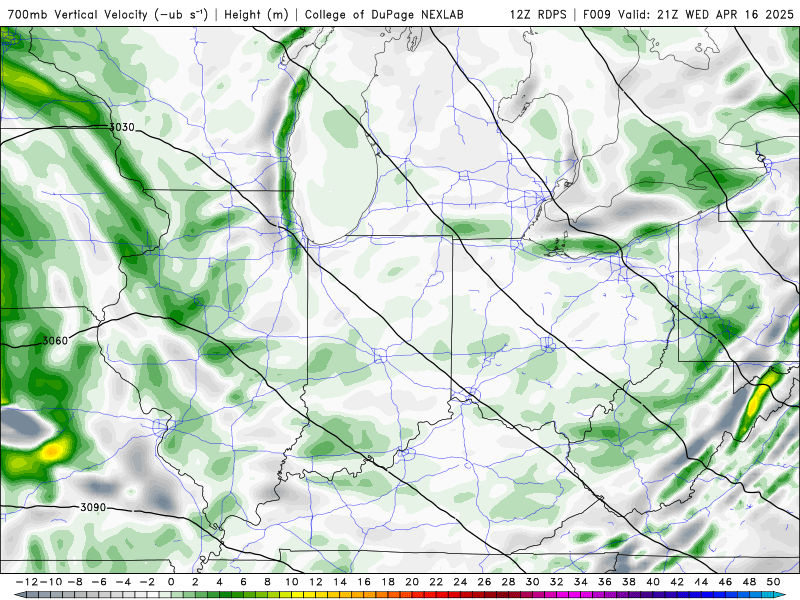Click the 48 value on the color scale
This screenshot has height=600, width=800.
pos(749,582)
